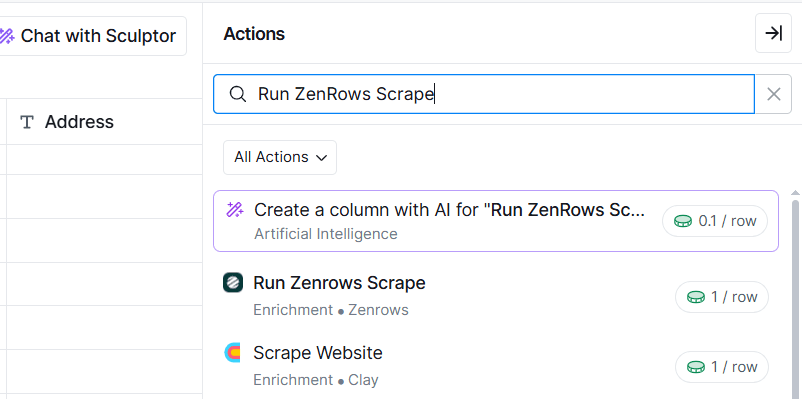Click the Scrape Website 1 / row badge
The width and height of the screenshot is (802, 399).
722,367
